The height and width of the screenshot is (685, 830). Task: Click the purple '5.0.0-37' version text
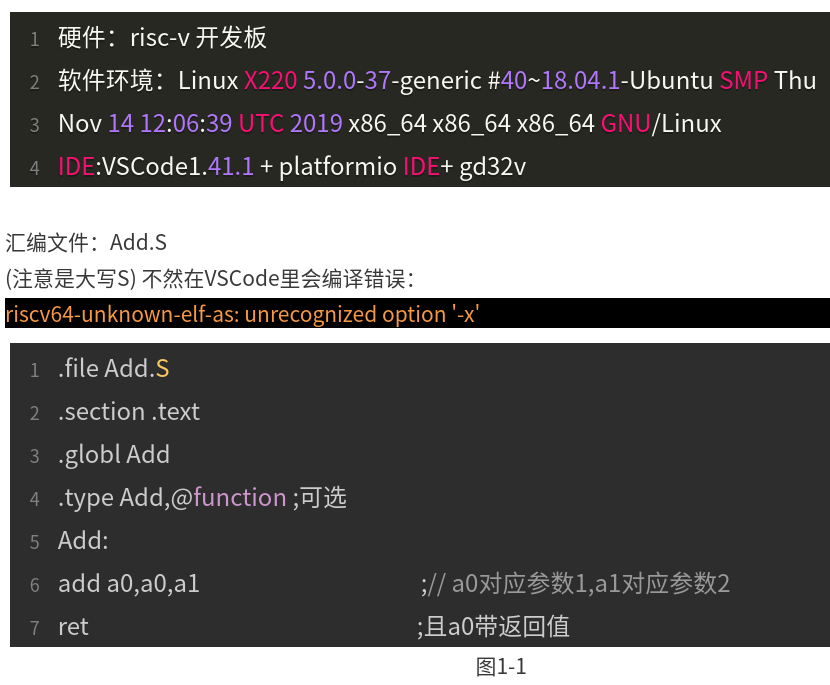pos(347,81)
